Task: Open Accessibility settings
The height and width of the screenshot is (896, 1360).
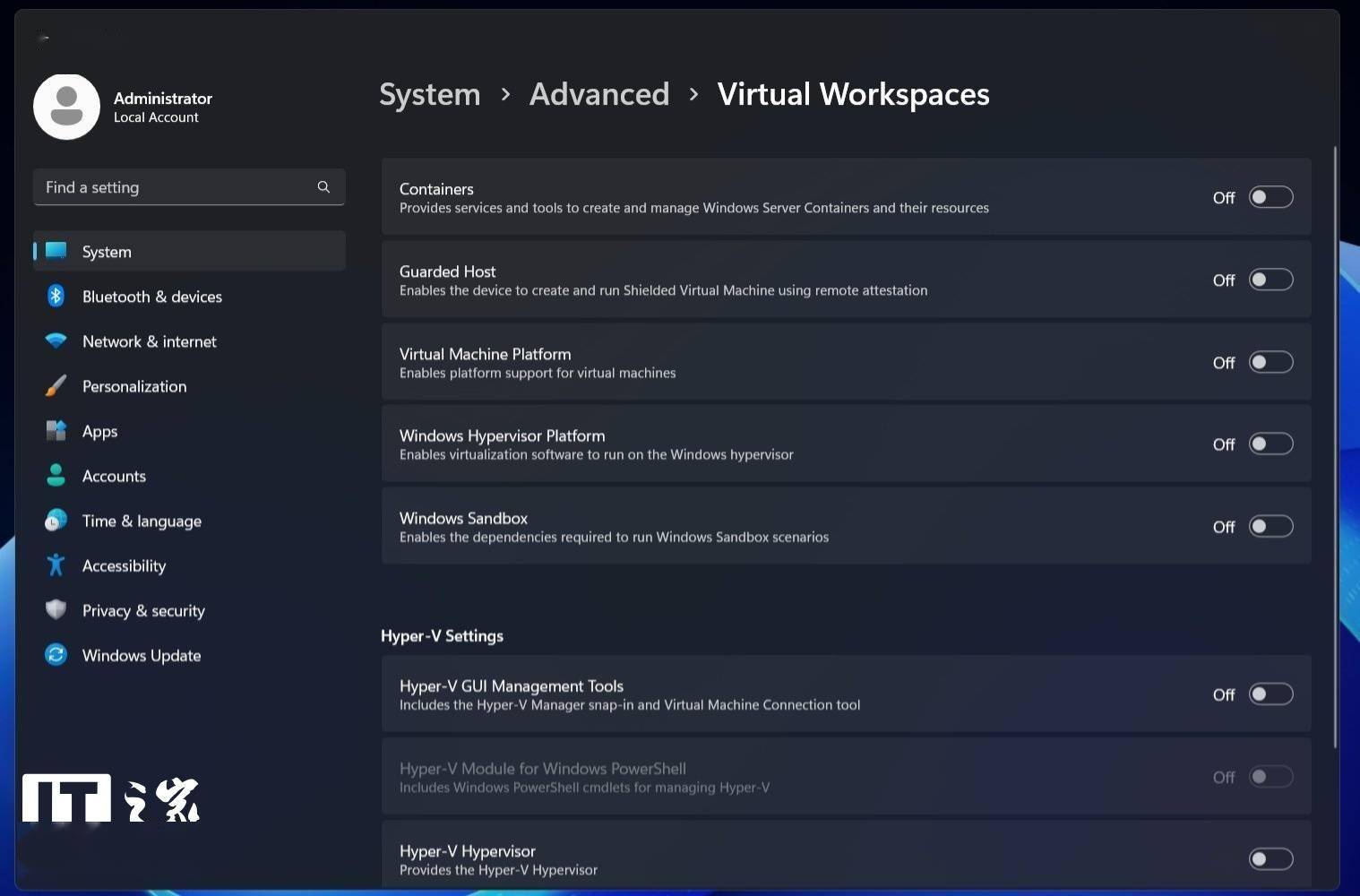Action: (x=189, y=564)
